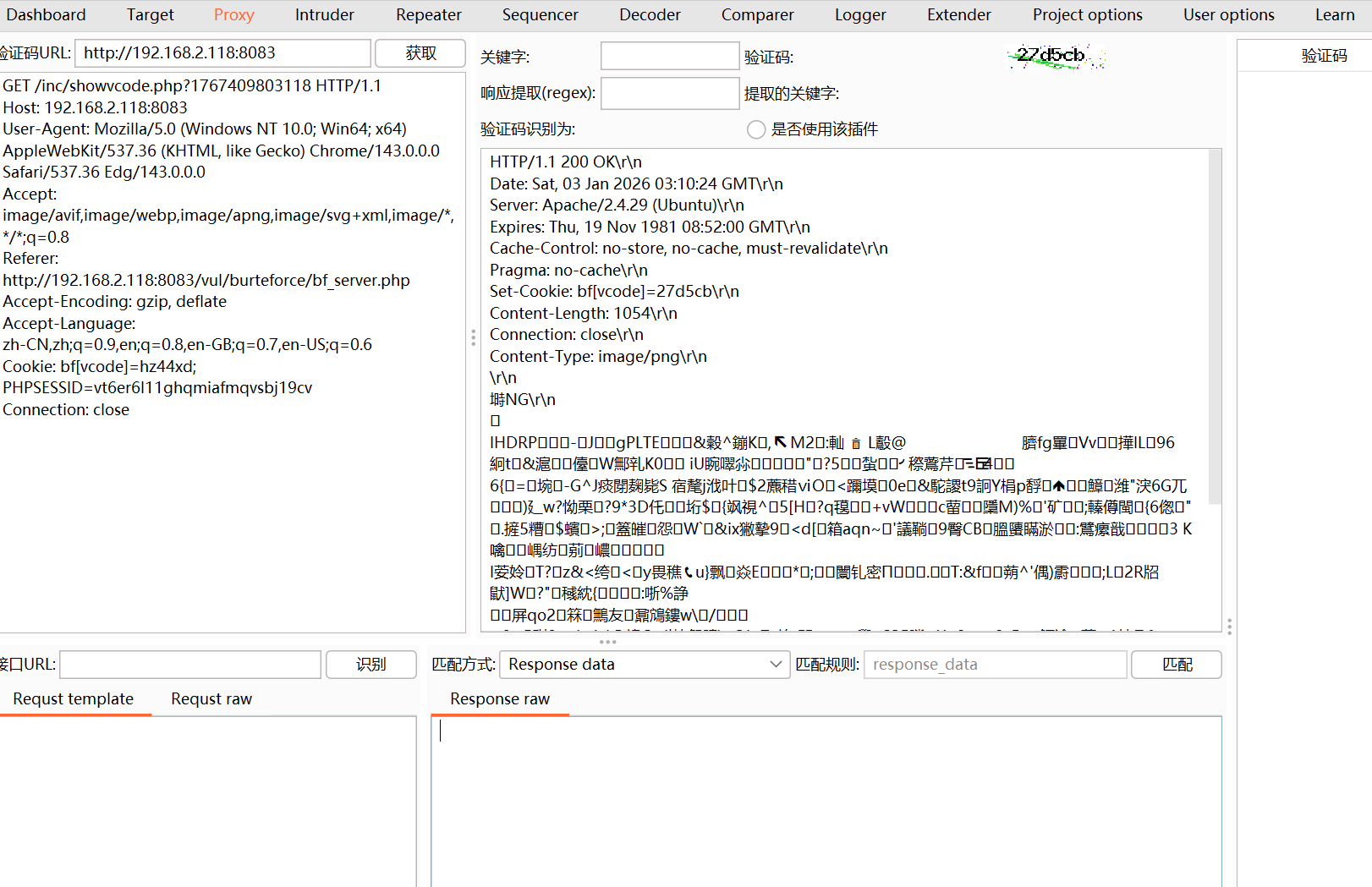Open the Project options tab

(x=1087, y=15)
